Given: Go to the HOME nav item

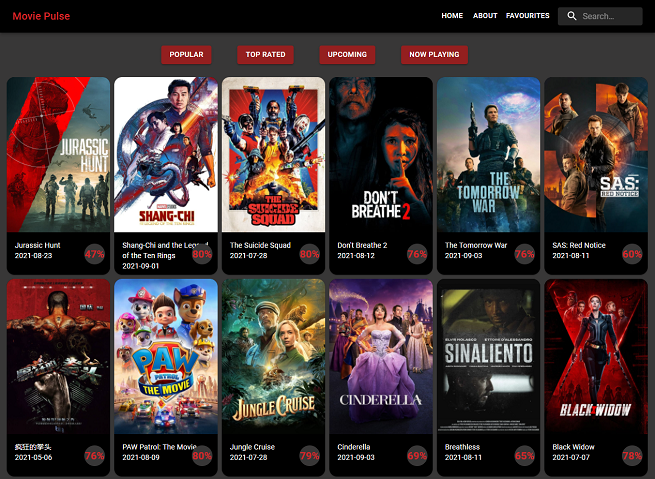Looking at the screenshot, I should 452,15.
